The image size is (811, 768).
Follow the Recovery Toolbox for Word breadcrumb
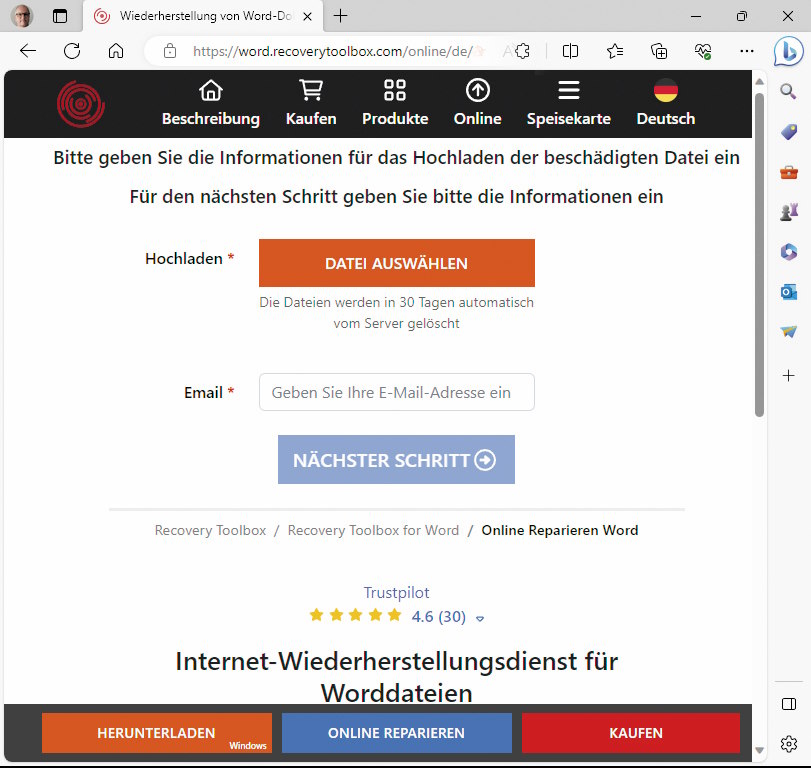[x=373, y=530]
